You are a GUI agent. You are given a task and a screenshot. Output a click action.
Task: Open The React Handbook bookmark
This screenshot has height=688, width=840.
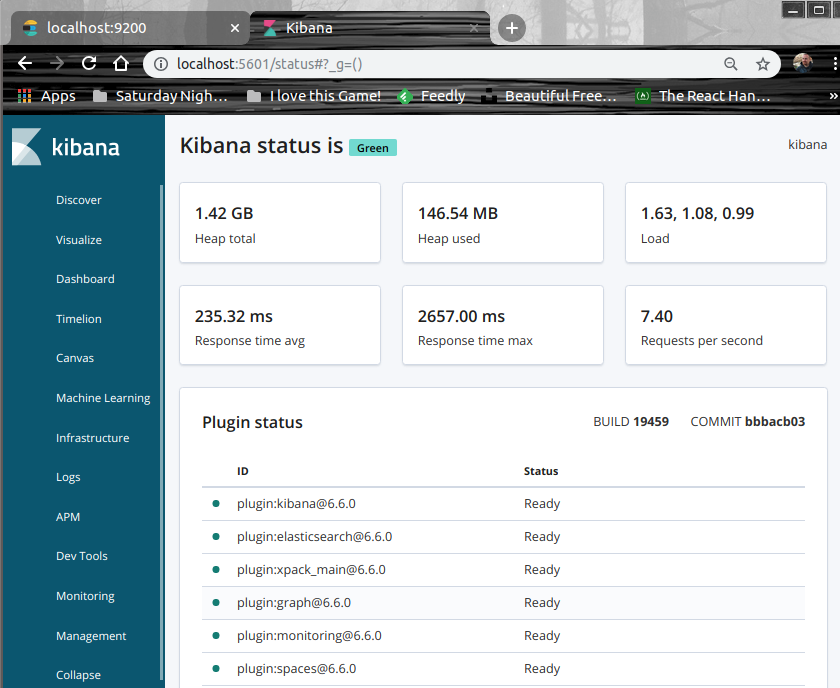[702, 96]
